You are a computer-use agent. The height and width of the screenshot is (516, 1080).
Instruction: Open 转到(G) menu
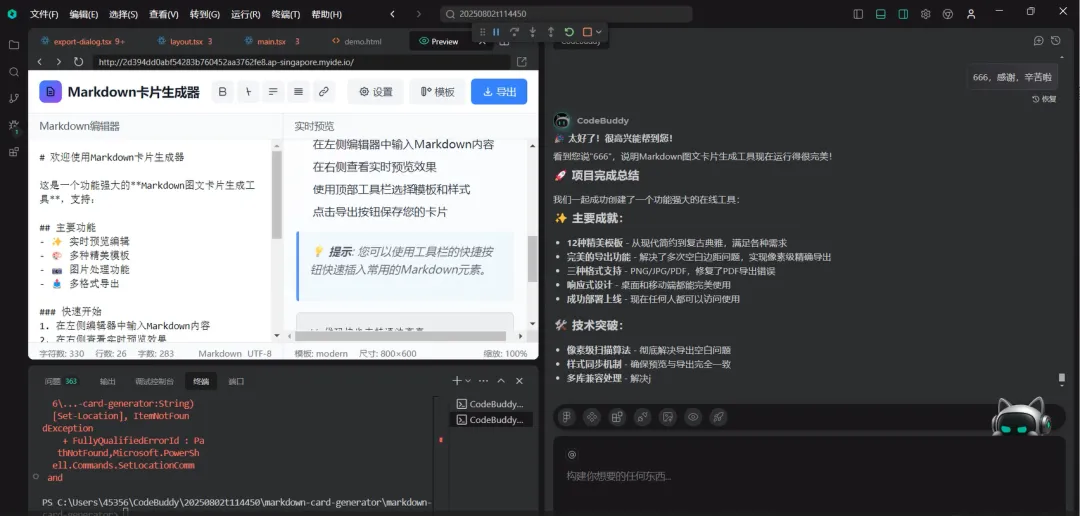(x=205, y=14)
